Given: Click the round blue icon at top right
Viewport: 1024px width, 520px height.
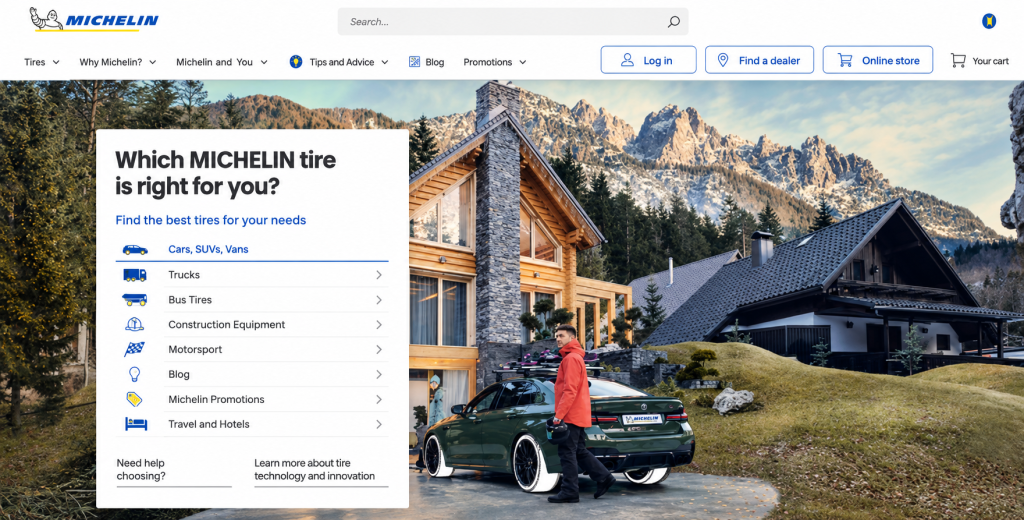Looking at the screenshot, I should [989, 22].
